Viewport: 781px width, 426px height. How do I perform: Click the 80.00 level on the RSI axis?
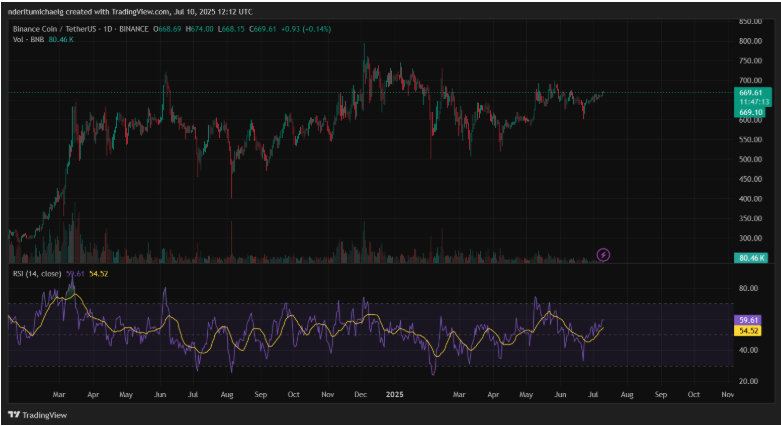pos(748,288)
